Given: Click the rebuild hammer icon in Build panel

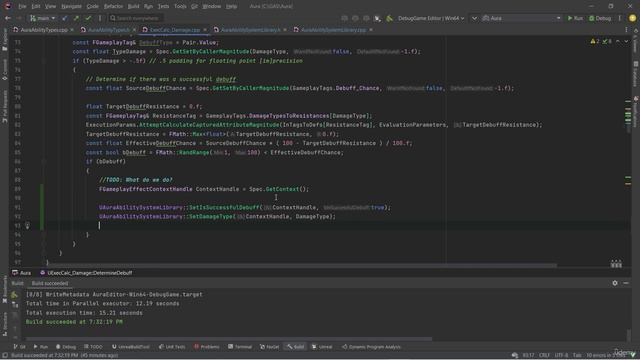Looking at the screenshot, I should pos(15,295).
